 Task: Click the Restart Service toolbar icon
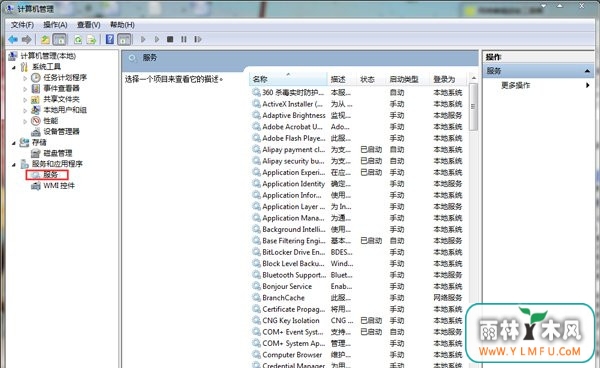pyautogui.click(x=198, y=39)
